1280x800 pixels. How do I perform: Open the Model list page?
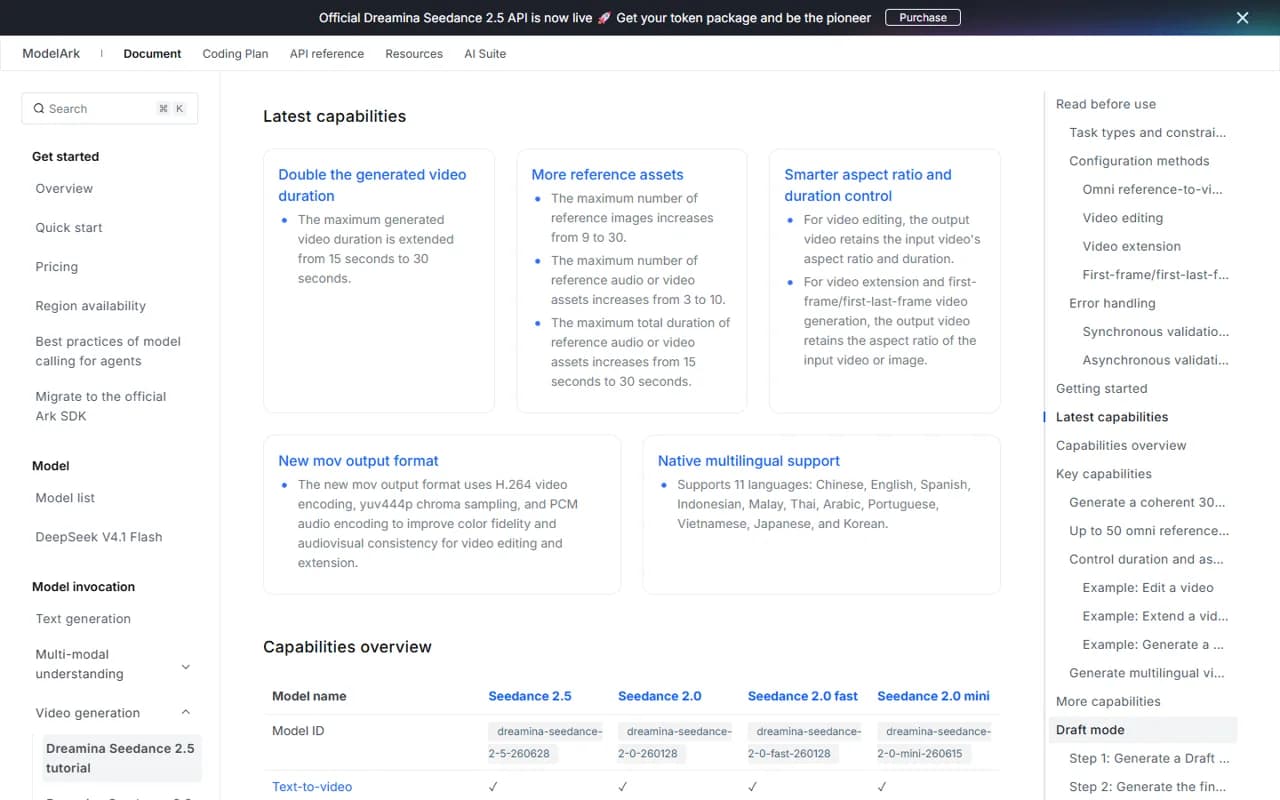click(x=65, y=497)
